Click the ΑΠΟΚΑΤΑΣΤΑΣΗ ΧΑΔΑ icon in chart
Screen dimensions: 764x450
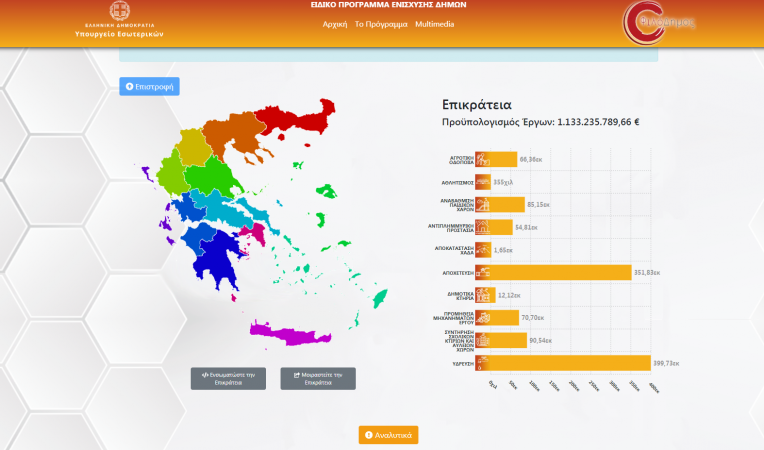click(482, 249)
